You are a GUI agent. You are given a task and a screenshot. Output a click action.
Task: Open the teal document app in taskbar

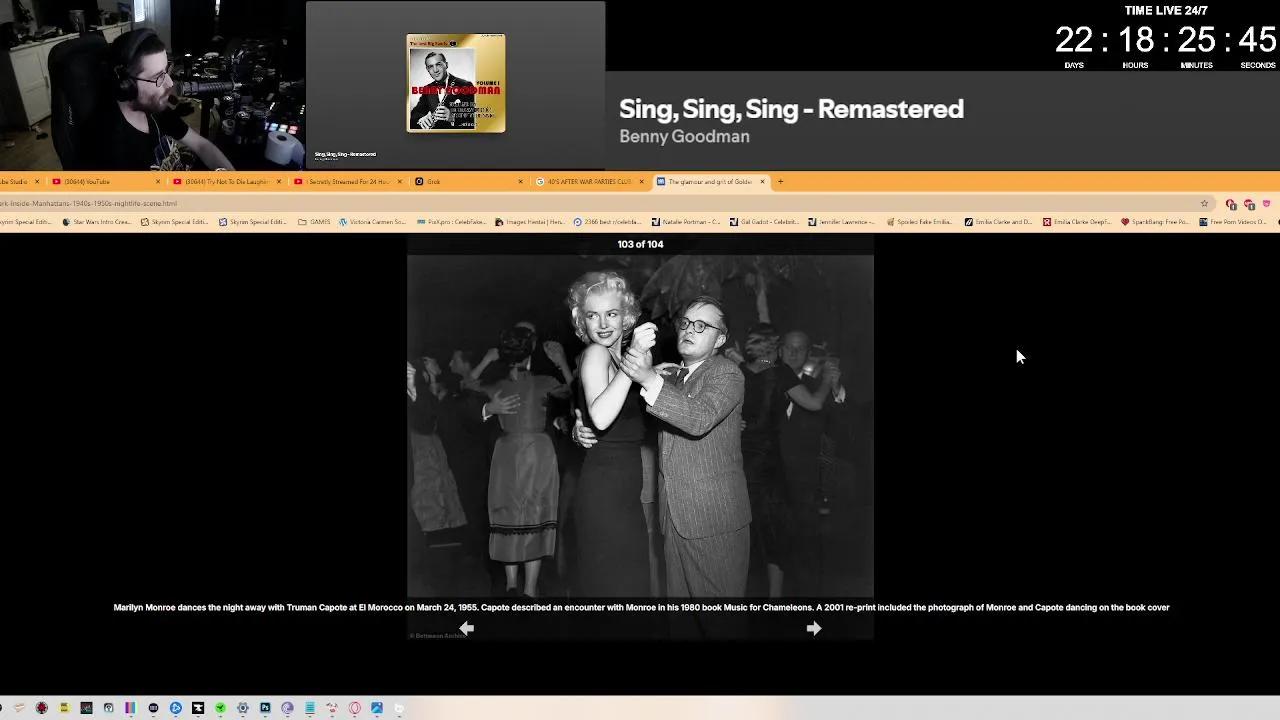(x=310, y=708)
